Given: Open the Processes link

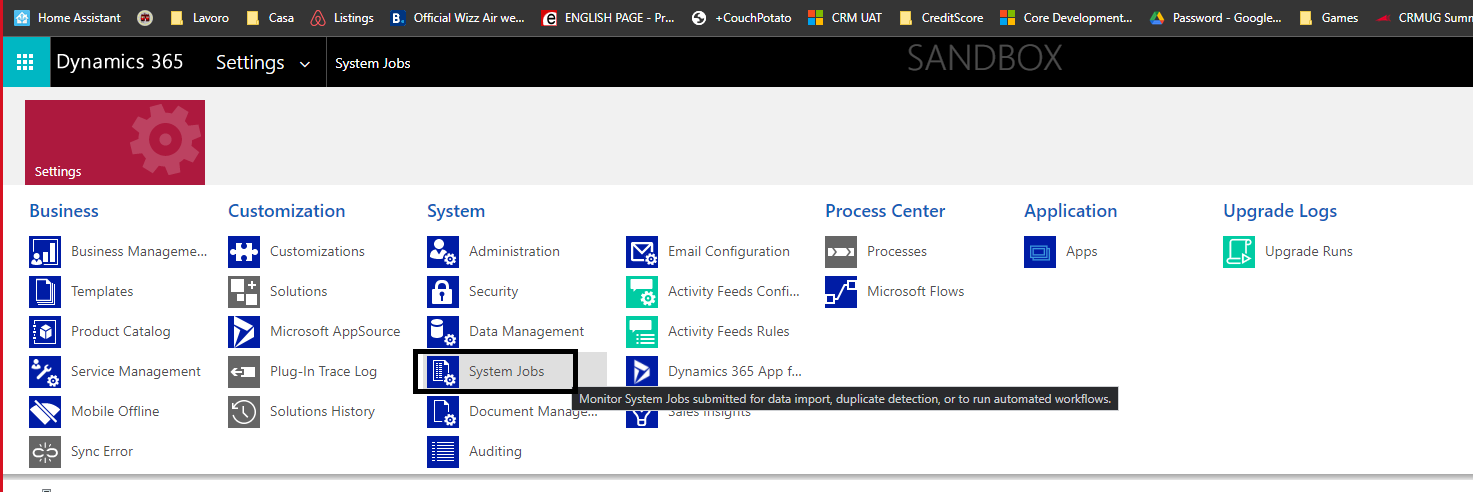Looking at the screenshot, I should [x=897, y=252].
